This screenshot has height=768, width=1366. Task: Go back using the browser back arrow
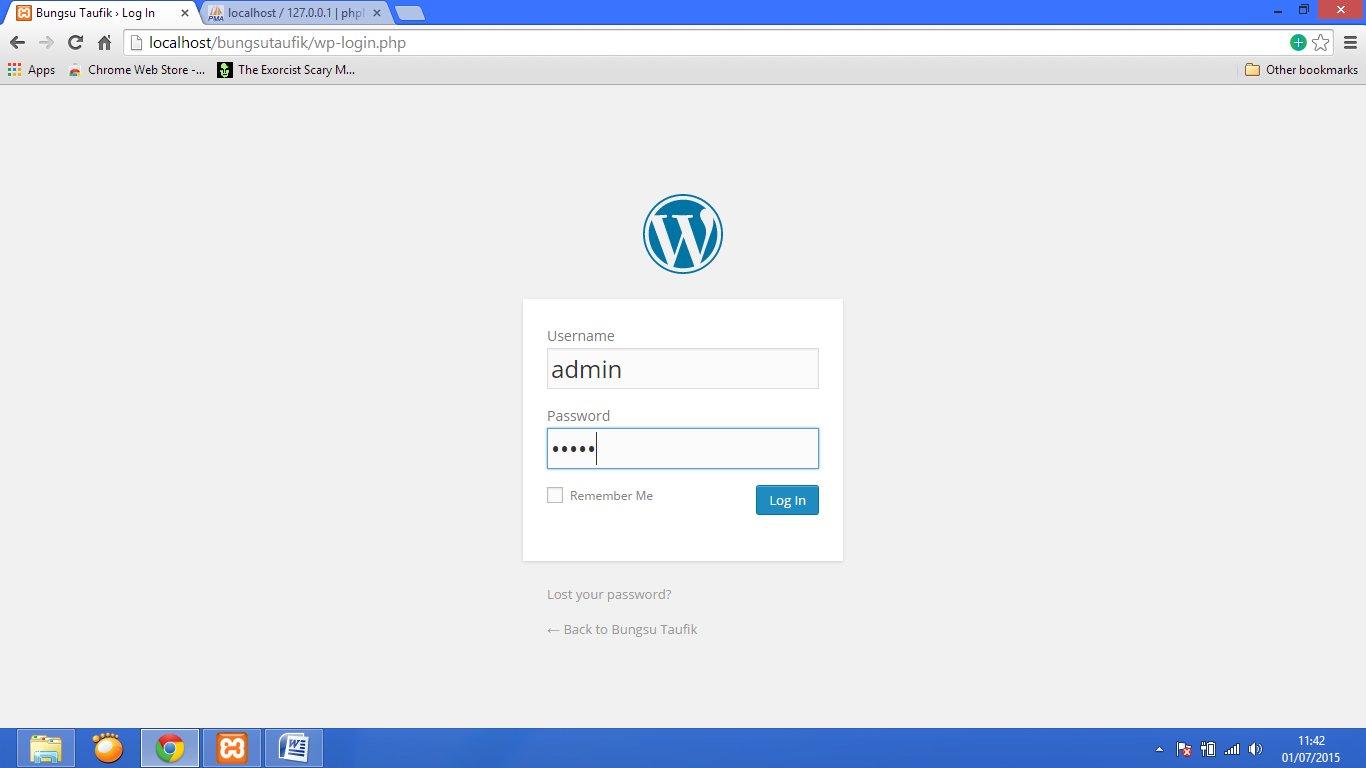[17, 42]
